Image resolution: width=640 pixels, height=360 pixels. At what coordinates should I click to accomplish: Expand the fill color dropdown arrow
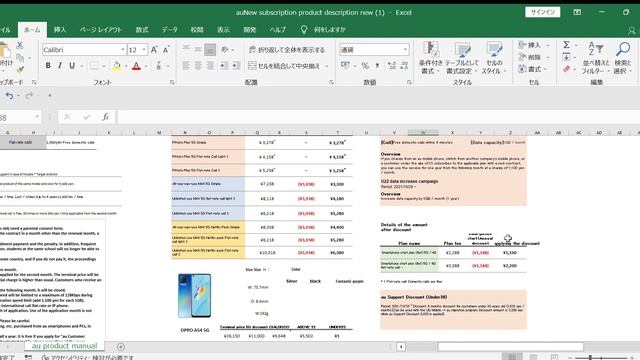[126, 66]
